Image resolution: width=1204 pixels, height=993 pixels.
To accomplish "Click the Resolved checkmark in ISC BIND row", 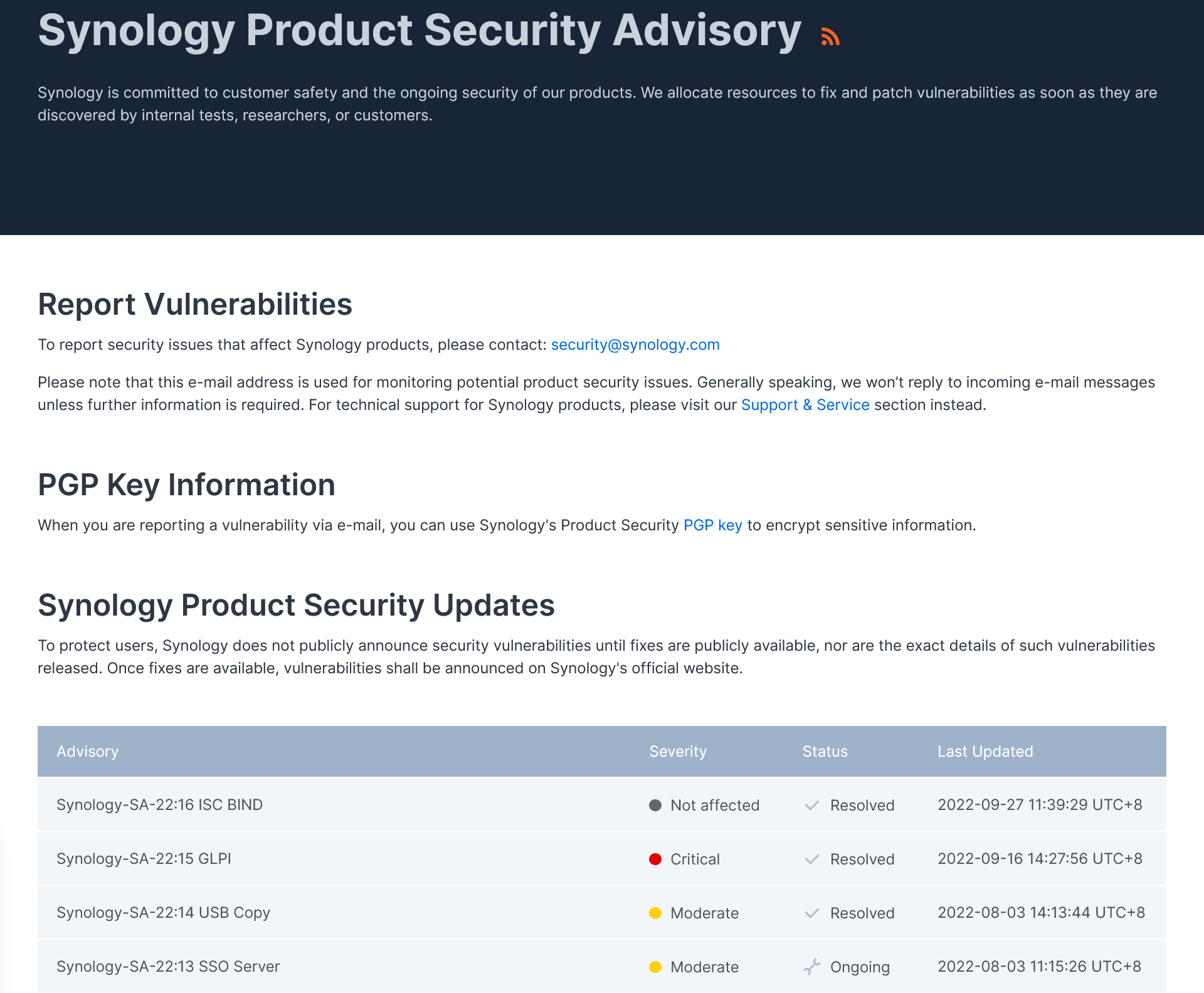I will pos(812,806).
